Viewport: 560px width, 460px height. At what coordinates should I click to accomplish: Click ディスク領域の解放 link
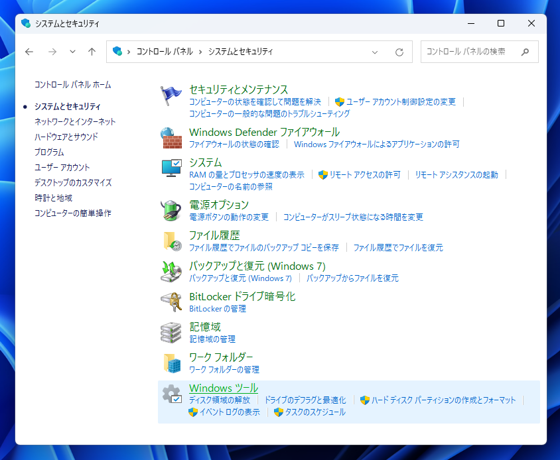(x=220, y=400)
